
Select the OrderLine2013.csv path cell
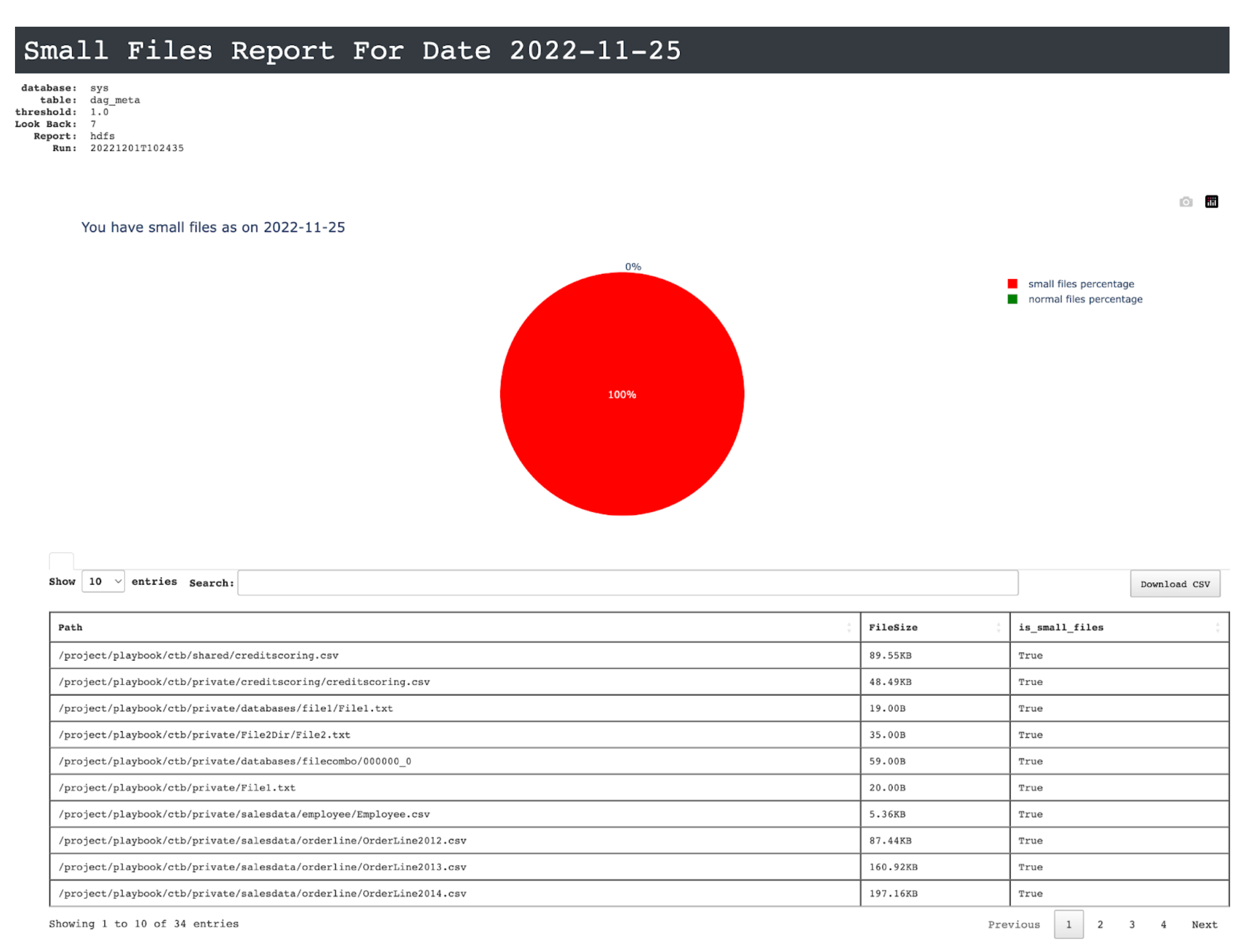454,867
